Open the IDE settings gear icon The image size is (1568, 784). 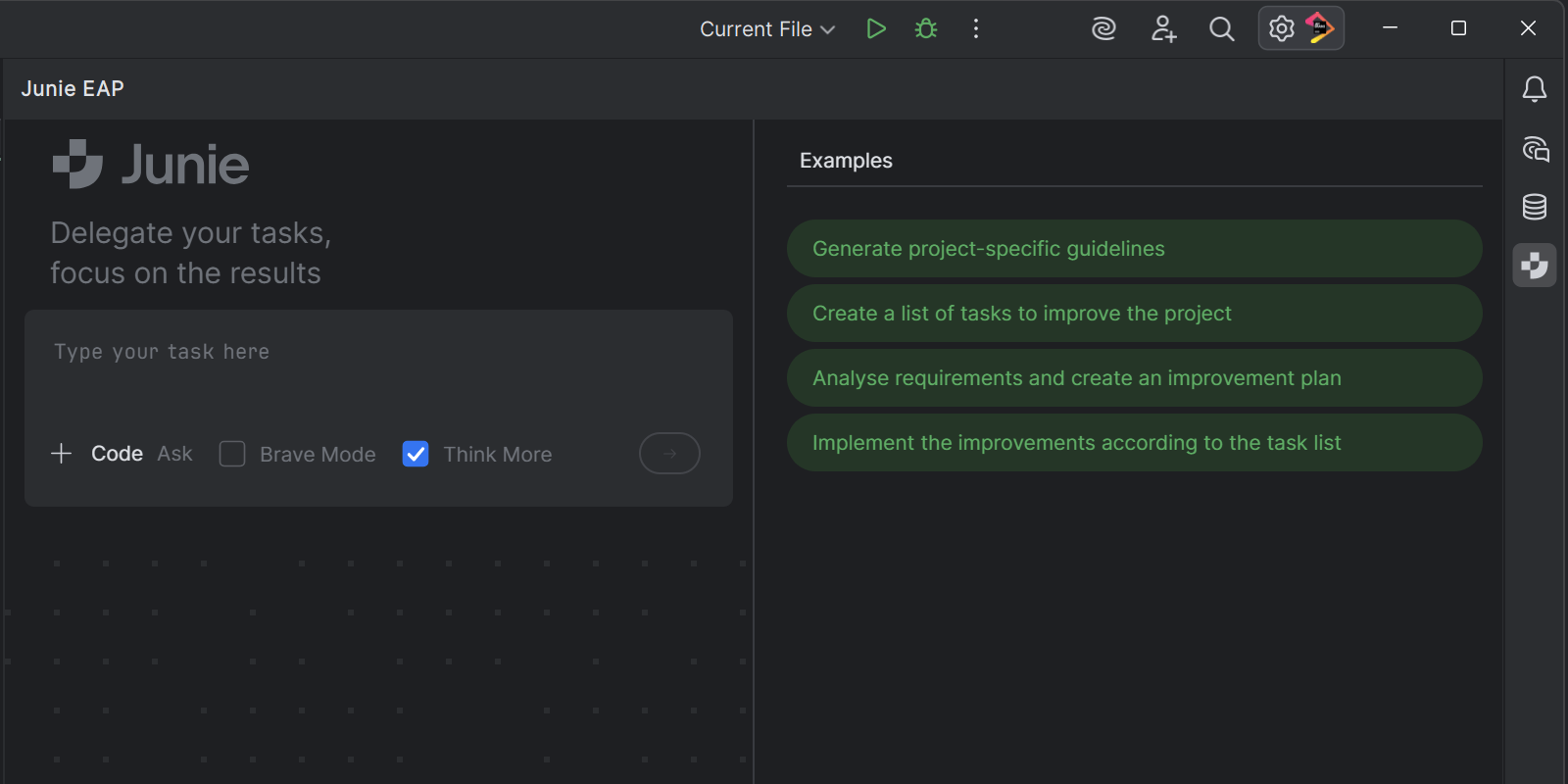1281,28
